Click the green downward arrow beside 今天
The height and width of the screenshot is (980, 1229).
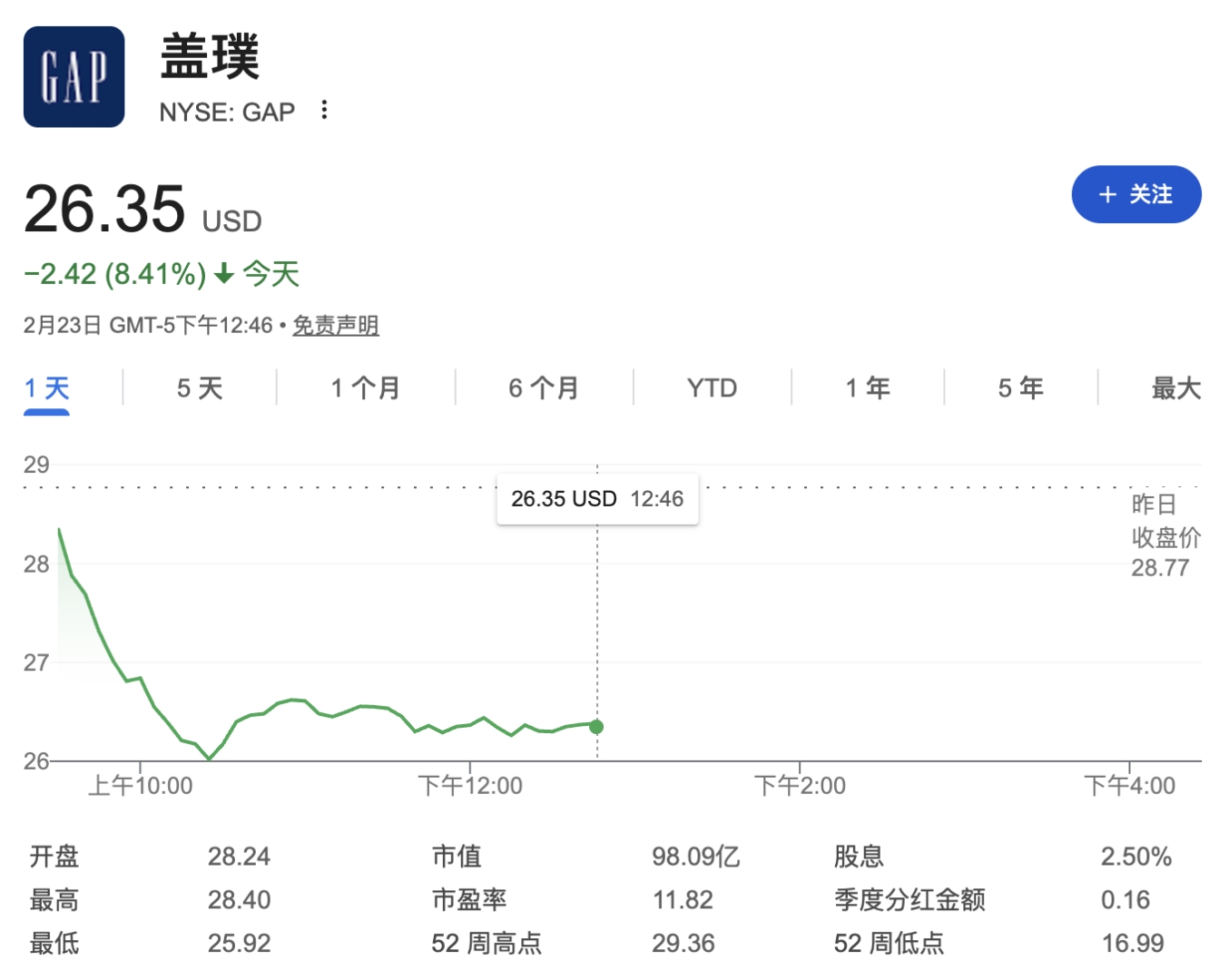[222, 274]
